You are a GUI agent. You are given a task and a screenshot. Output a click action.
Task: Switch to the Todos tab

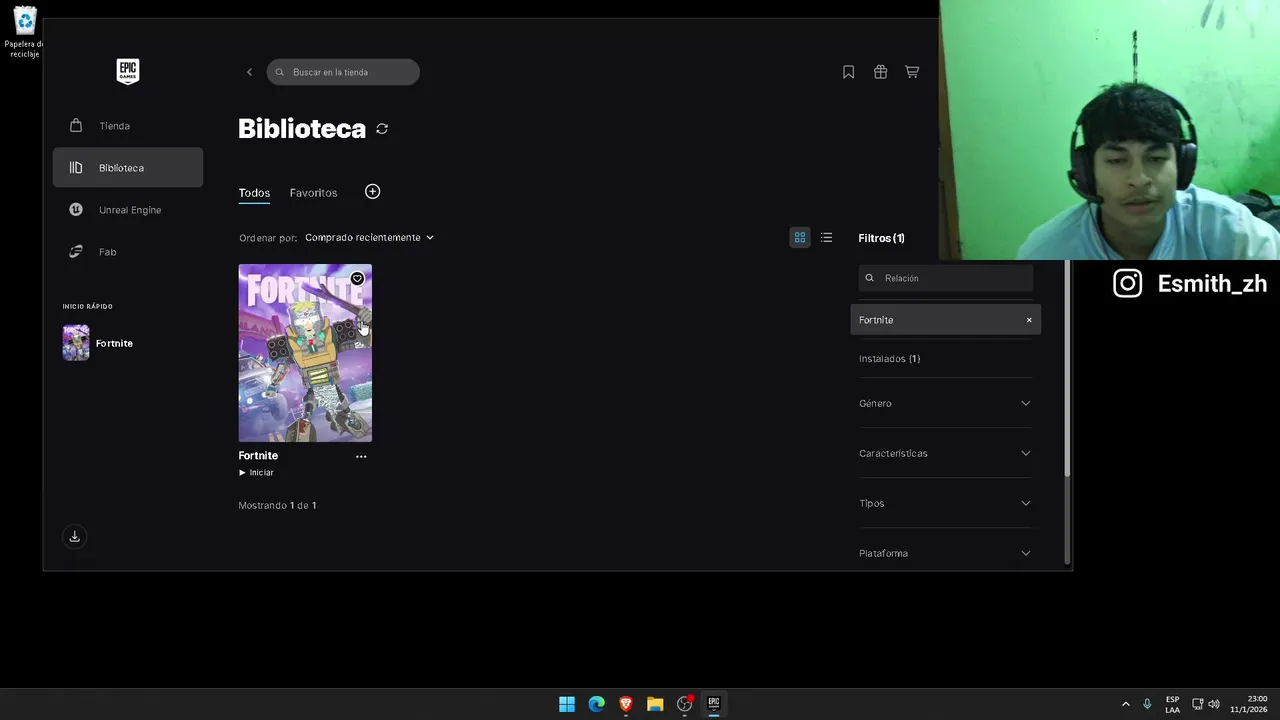point(254,193)
